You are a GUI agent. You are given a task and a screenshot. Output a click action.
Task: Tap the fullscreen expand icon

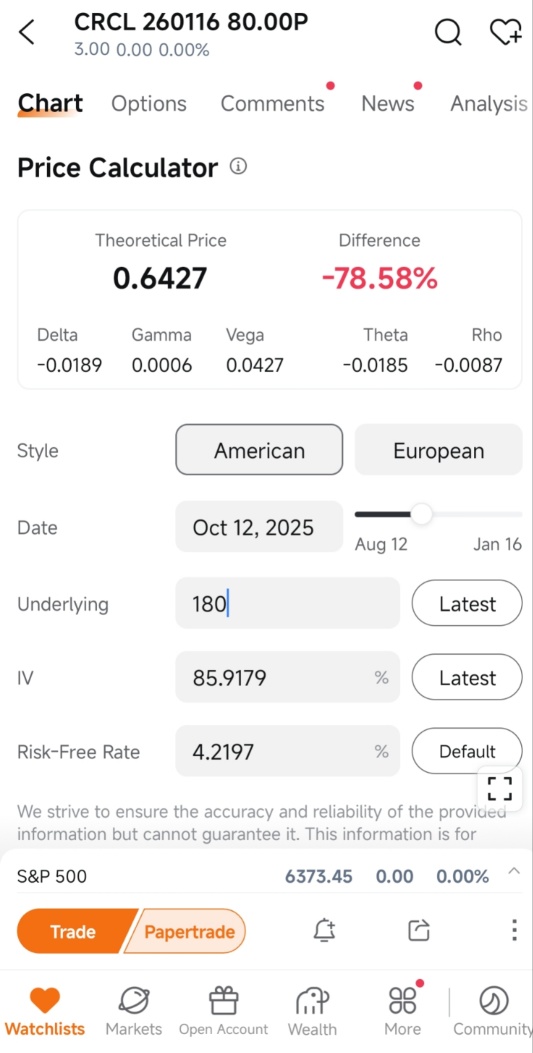[x=499, y=788]
